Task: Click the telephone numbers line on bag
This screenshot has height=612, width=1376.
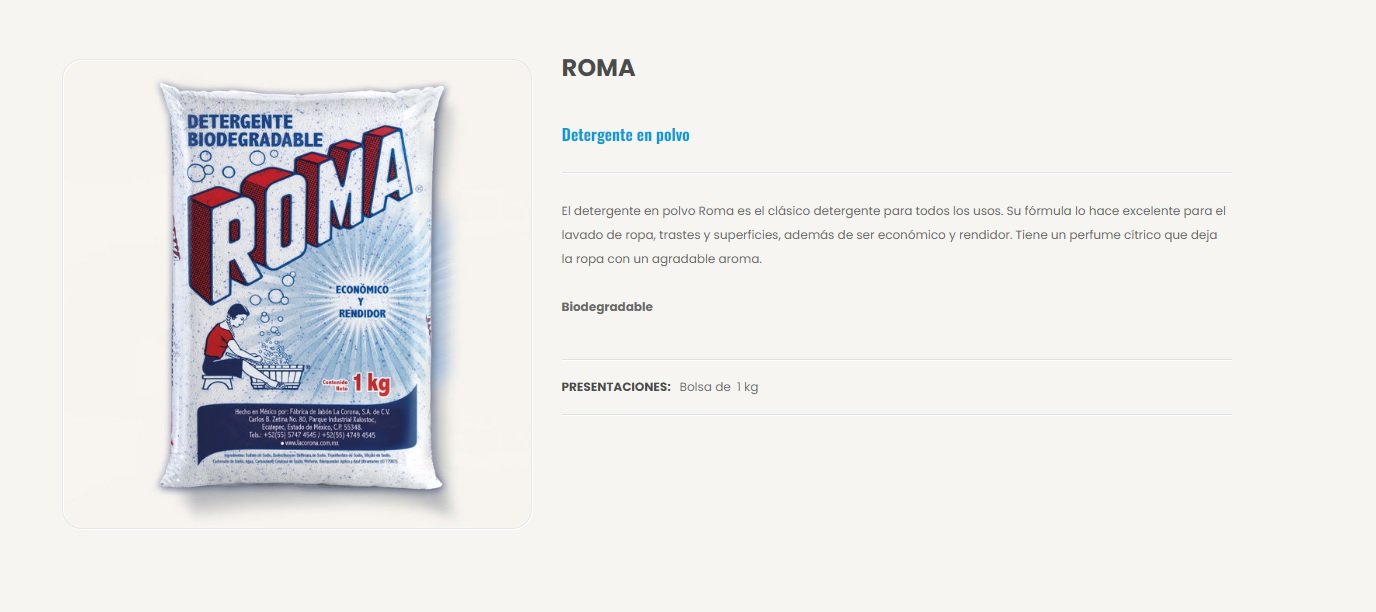Action: pyautogui.click(x=313, y=435)
